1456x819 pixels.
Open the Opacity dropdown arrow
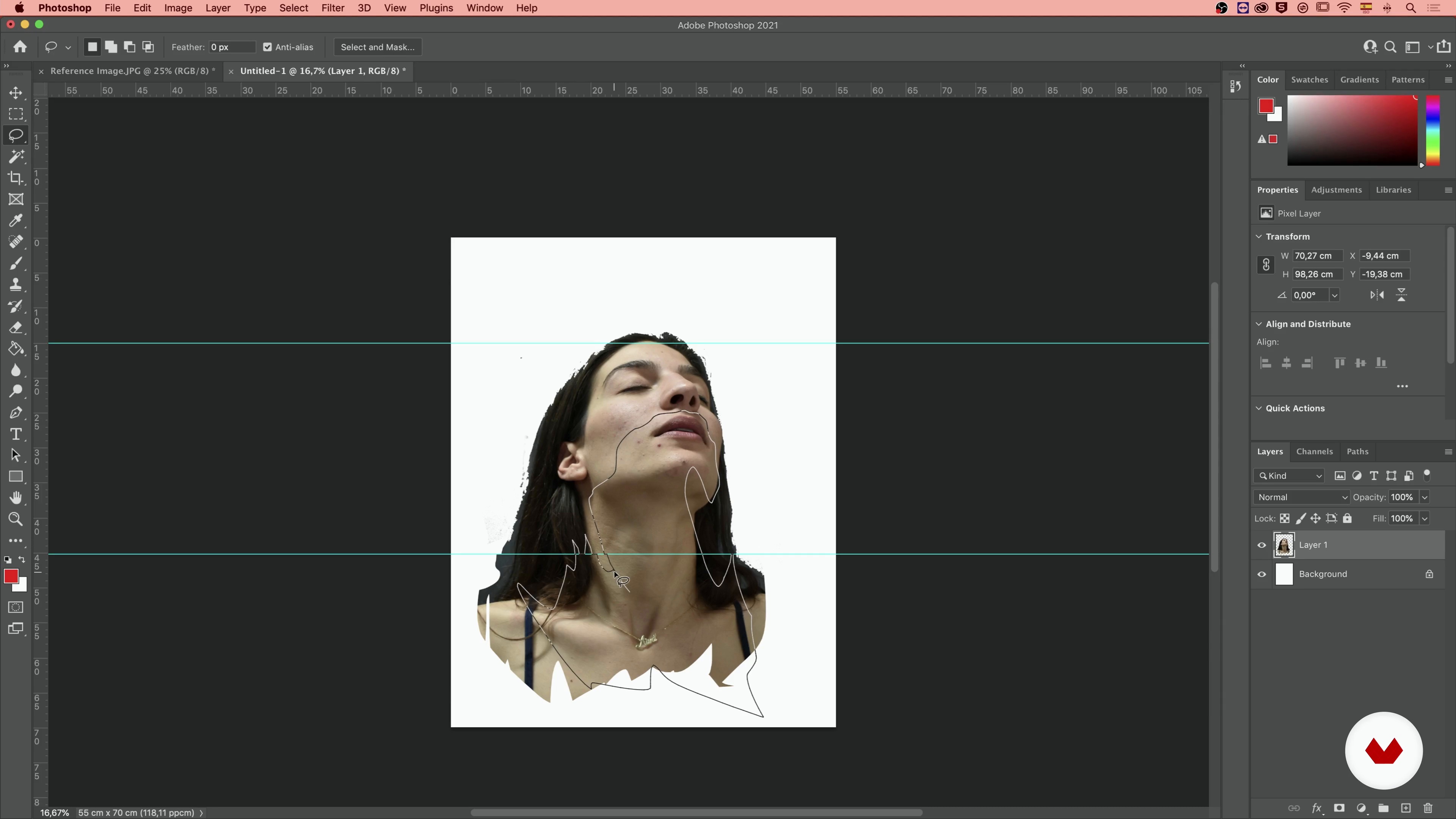coord(1425,497)
